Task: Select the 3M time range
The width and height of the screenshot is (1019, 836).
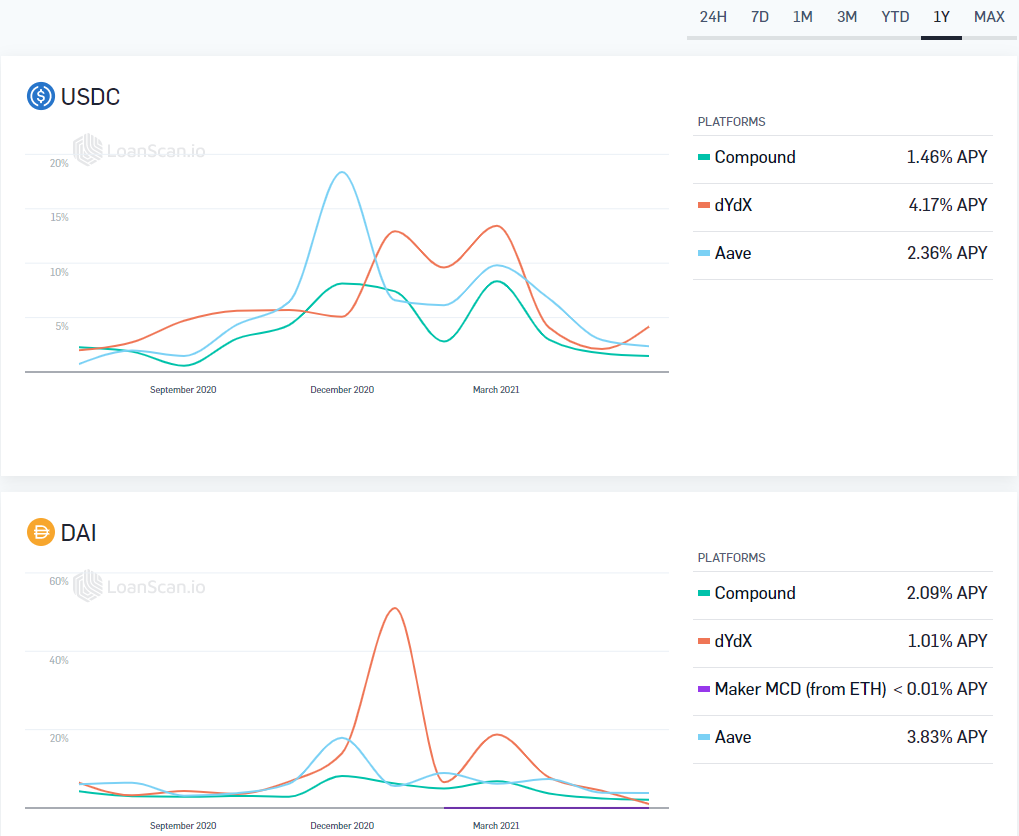Action: (847, 17)
